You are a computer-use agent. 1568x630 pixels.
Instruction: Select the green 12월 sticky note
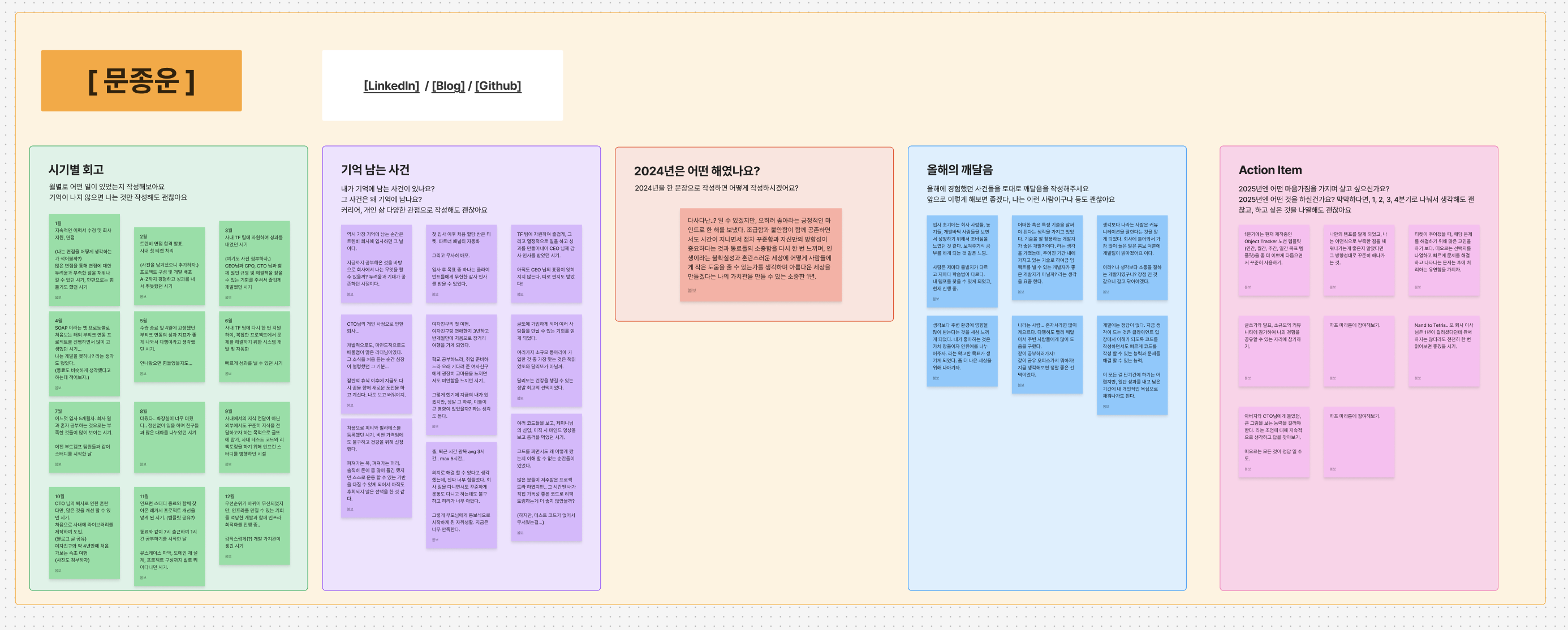[x=254, y=525]
